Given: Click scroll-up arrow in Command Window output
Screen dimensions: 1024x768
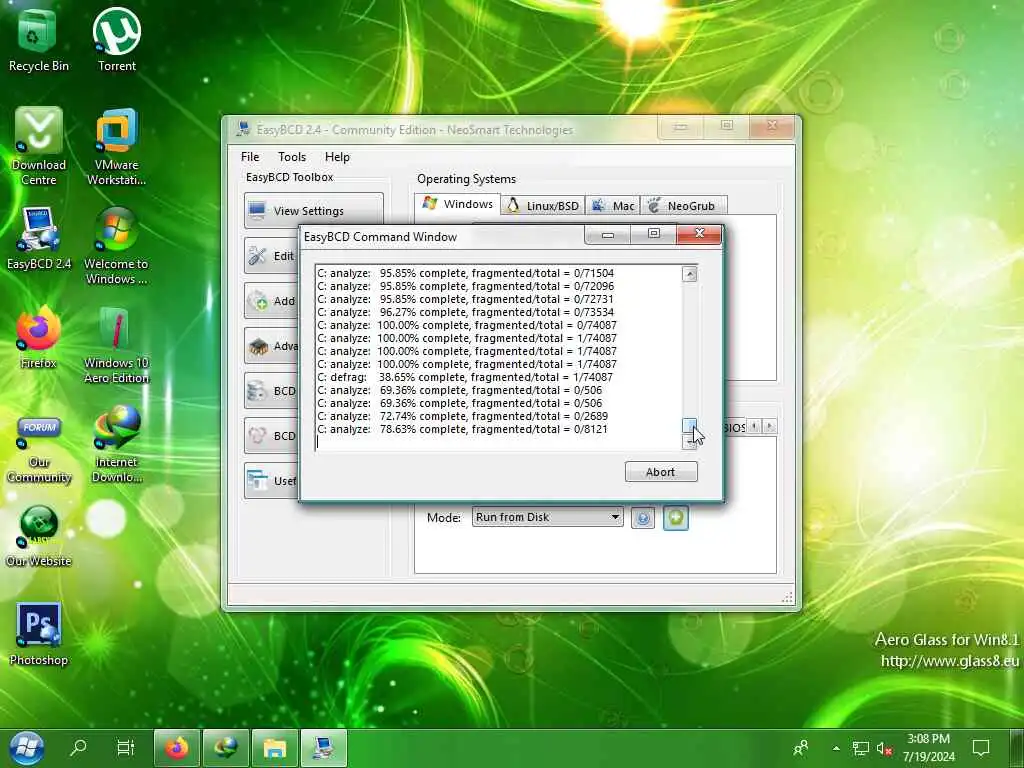Looking at the screenshot, I should (x=690, y=274).
